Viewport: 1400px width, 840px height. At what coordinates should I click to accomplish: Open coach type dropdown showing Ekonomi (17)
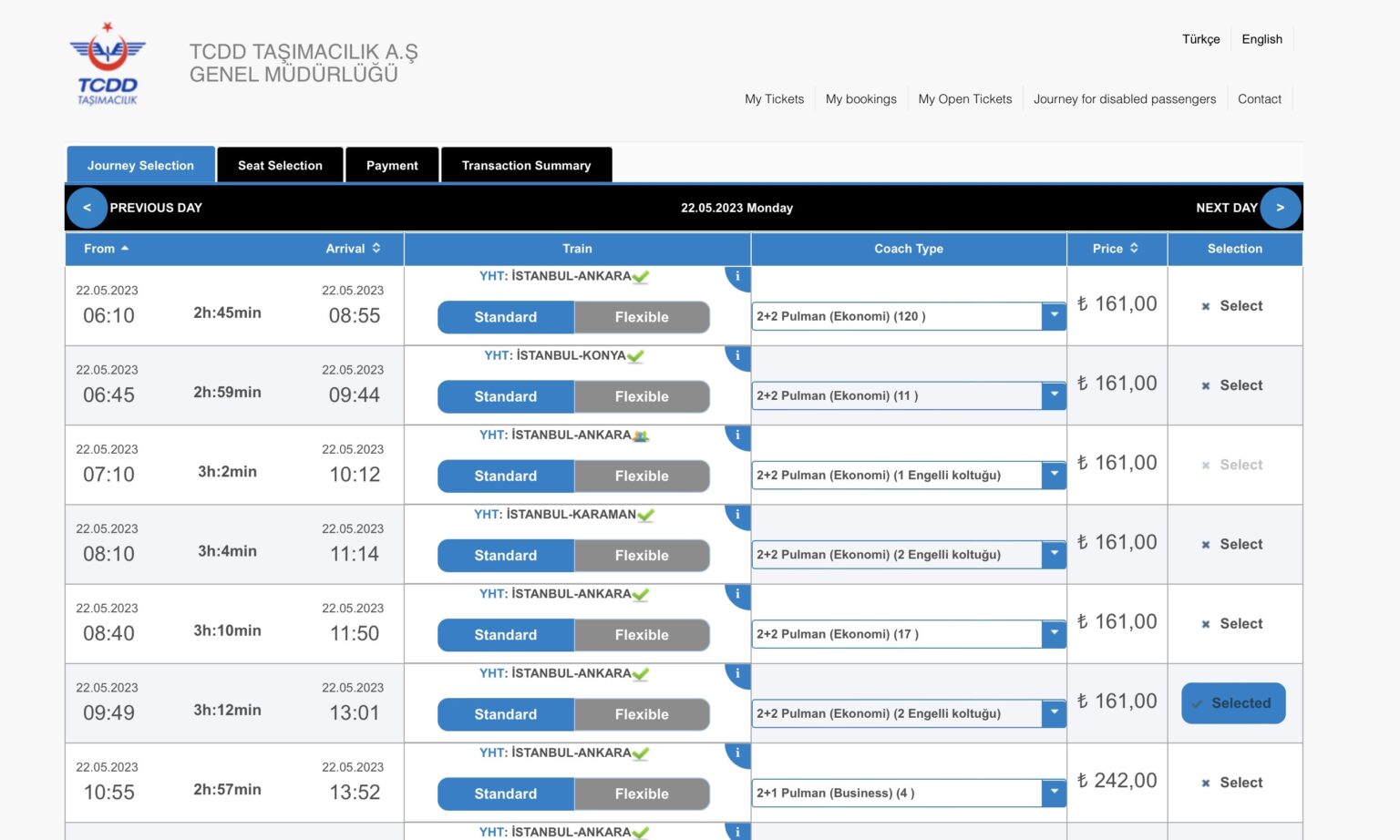pos(1054,633)
